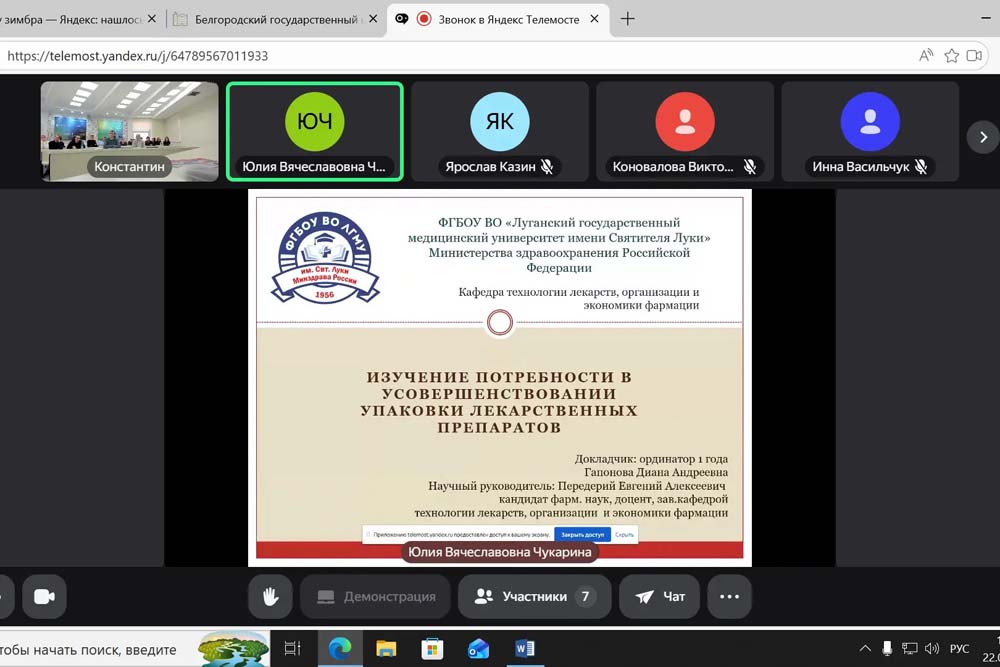
Task: Close the Белгородский государственный tab
Action: coord(373,19)
